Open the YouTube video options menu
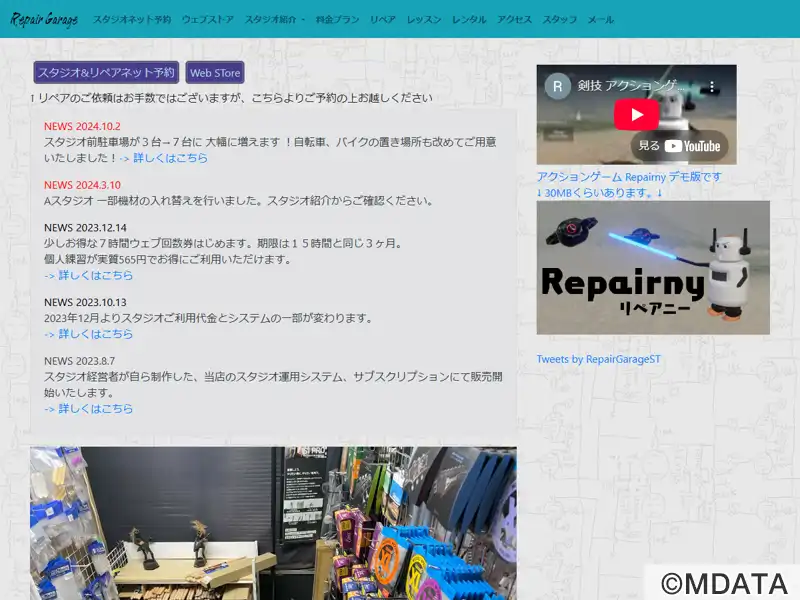Viewport: 800px width, 600px height. pos(712,86)
